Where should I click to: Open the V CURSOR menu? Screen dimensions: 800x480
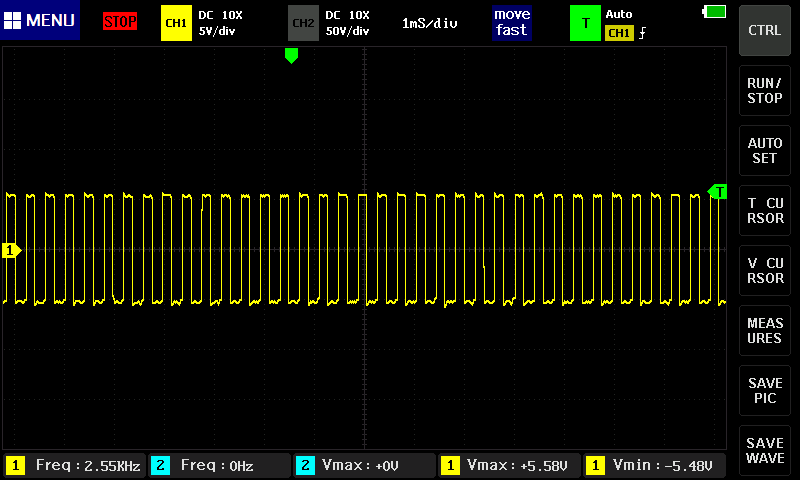765,270
